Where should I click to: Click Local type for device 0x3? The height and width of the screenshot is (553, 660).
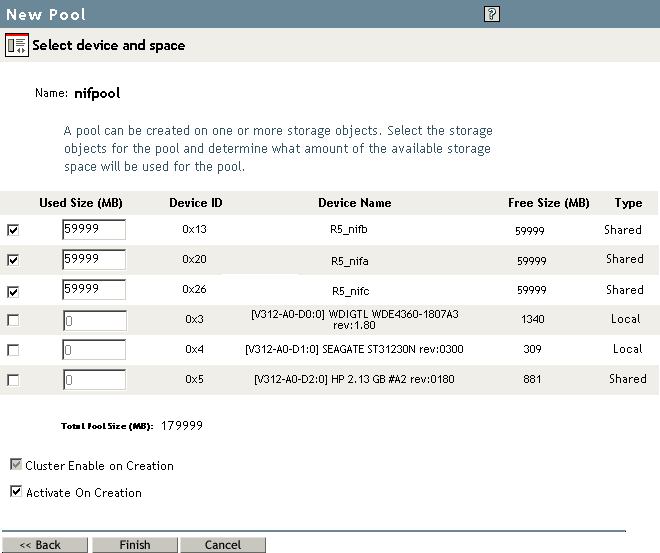[x=626, y=319]
